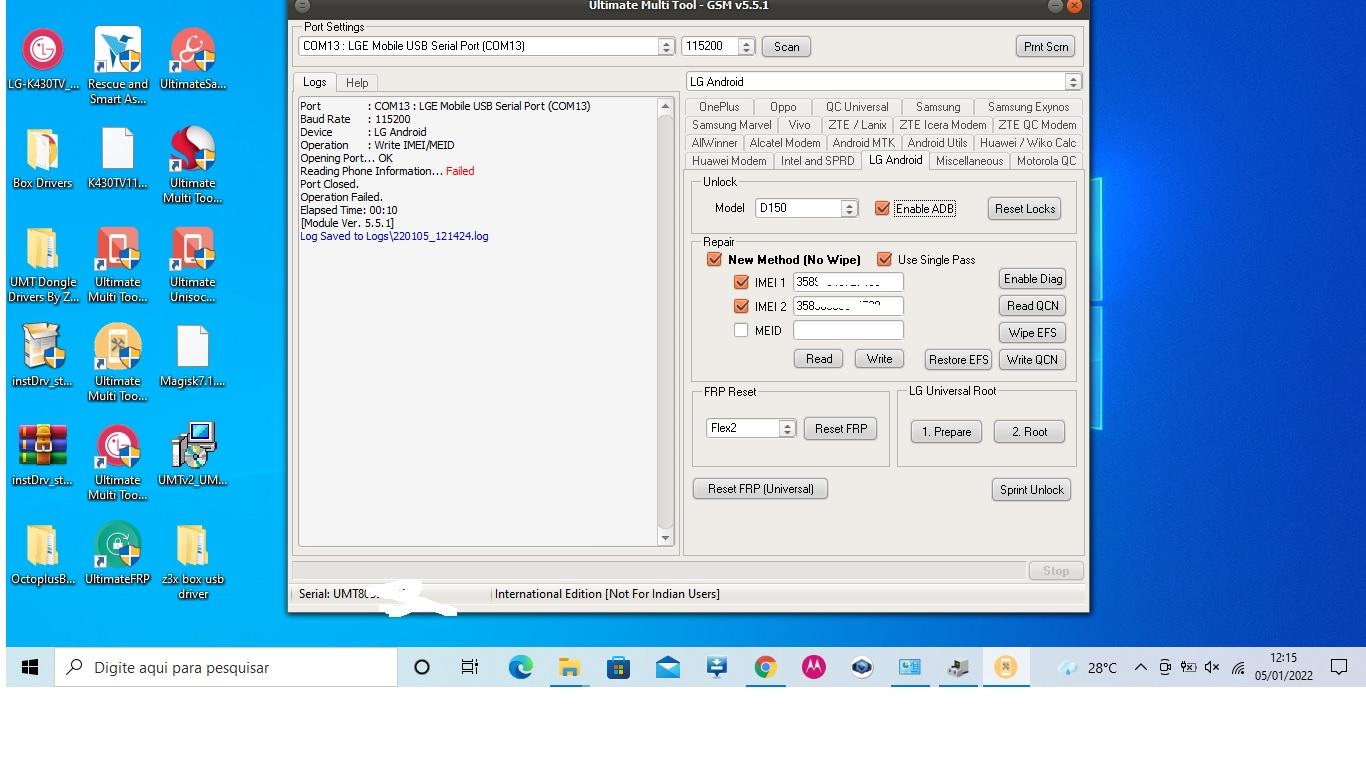Open the Magisk7.1 file
The width and height of the screenshot is (1366, 768).
click(x=193, y=356)
